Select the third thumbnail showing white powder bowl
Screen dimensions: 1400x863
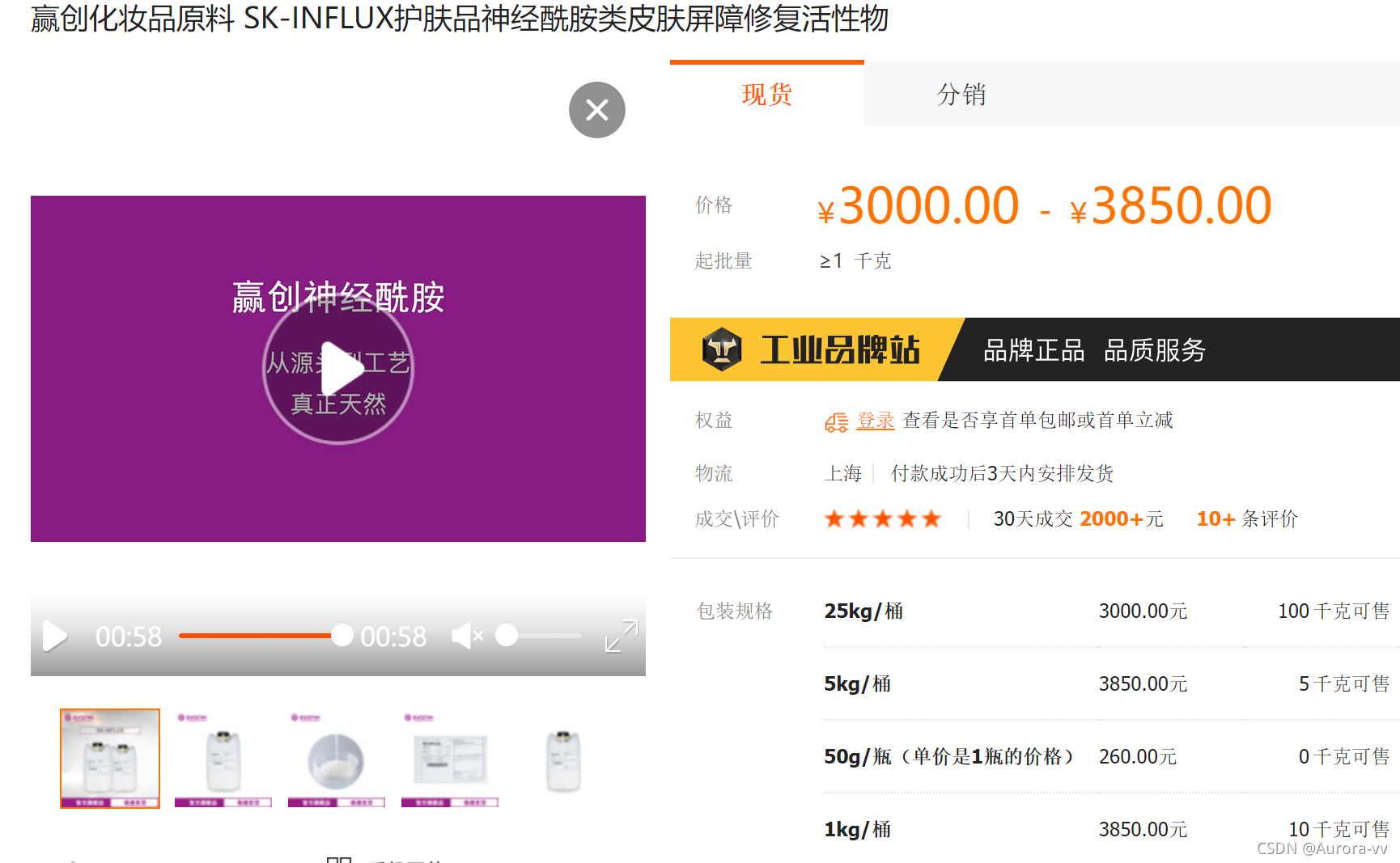point(337,759)
